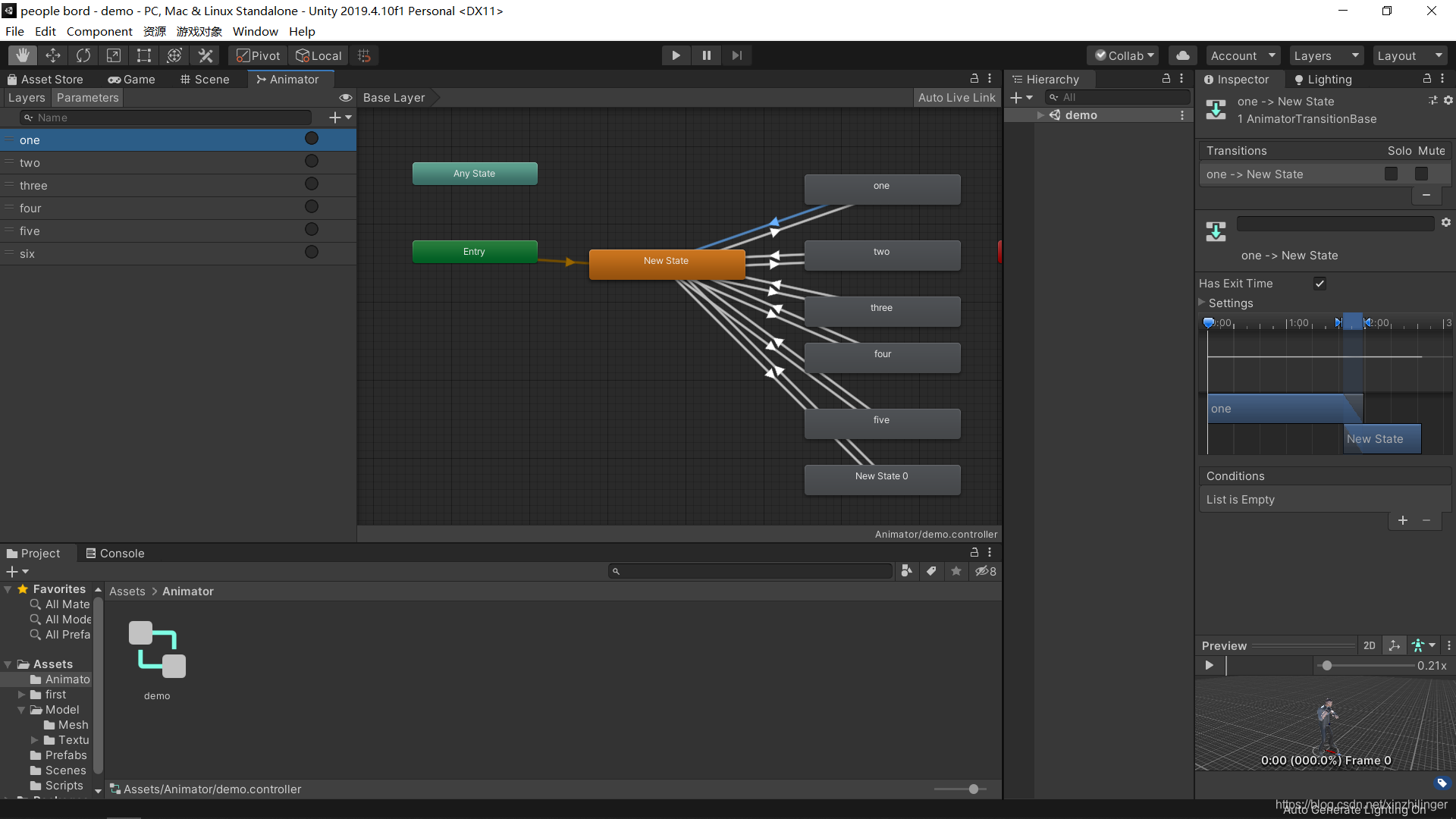The height and width of the screenshot is (819, 1456).
Task: Open Layers dropdown
Action: click(1326, 55)
